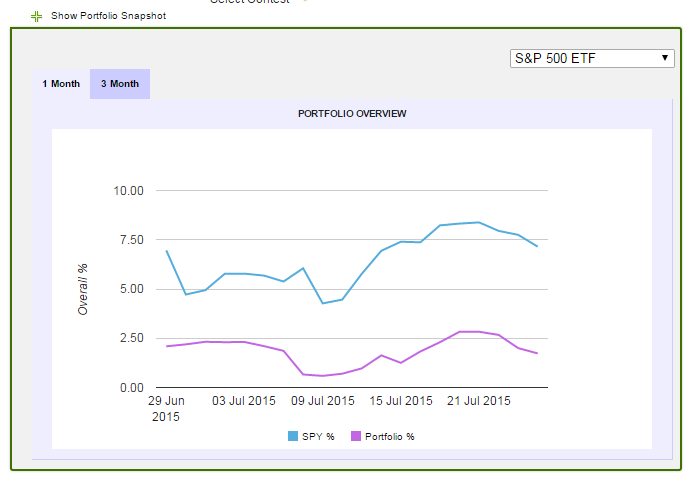
Task: Click the Portfolio % legend label
Action: pyautogui.click(x=390, y=437)
